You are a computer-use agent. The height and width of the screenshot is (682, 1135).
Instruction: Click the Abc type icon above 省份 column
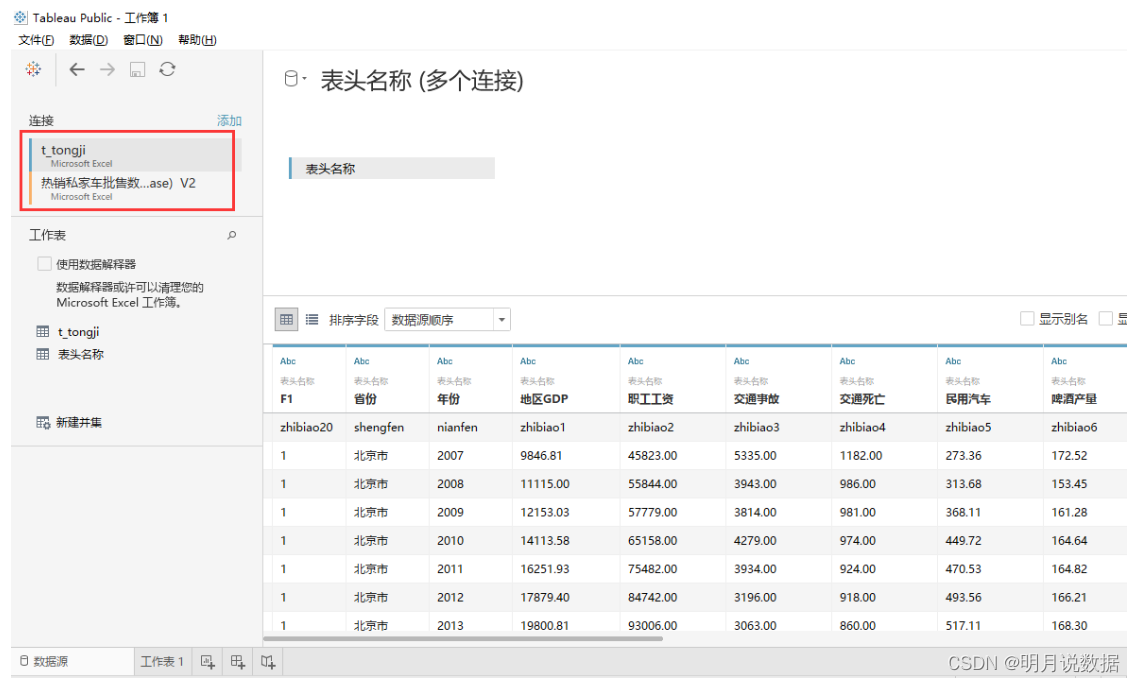pos(361,361)
